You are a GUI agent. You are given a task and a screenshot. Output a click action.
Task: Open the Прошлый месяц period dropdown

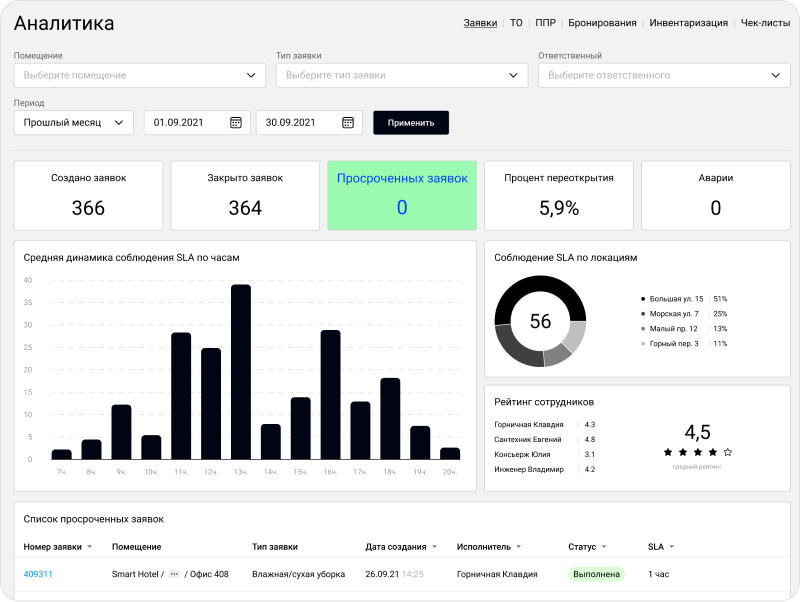119,123
